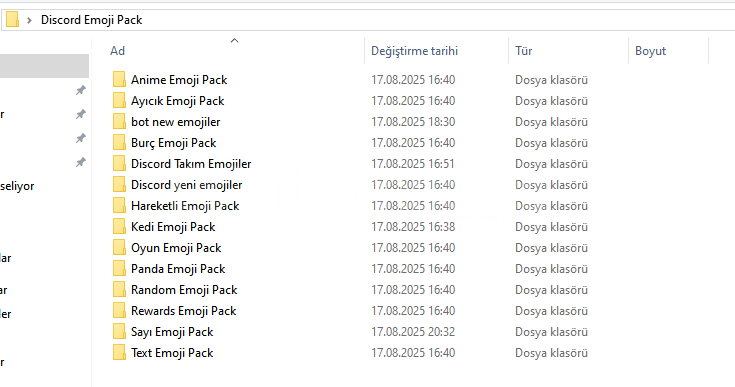The image size is (735, 387).
Task: Select the Oyun Emoji Pack folder icon
Action: pos(119,247)
